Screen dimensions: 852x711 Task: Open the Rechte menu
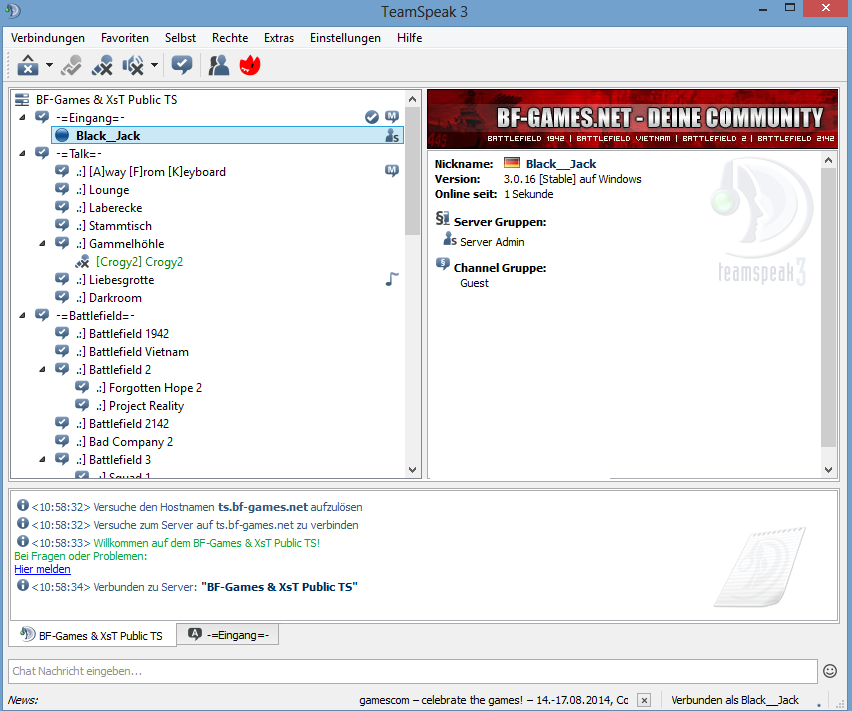pyautogui.click(x=230, y=37)
